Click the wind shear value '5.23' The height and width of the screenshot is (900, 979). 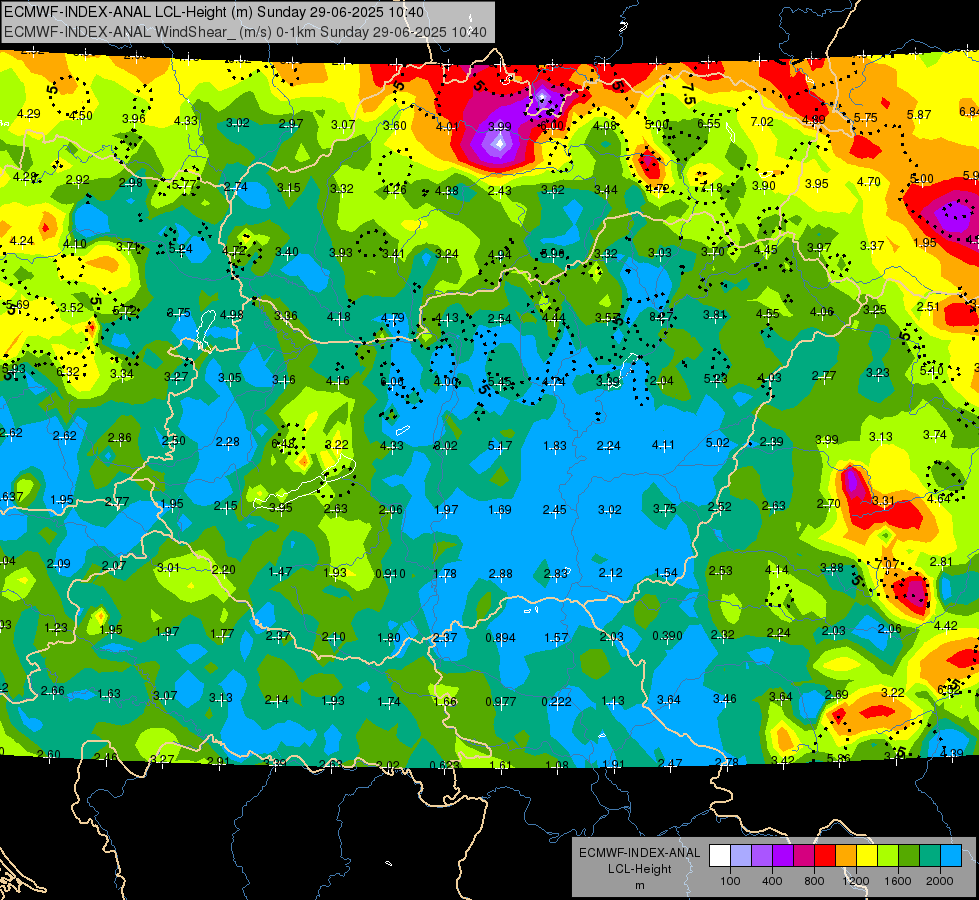click(716, 378)
